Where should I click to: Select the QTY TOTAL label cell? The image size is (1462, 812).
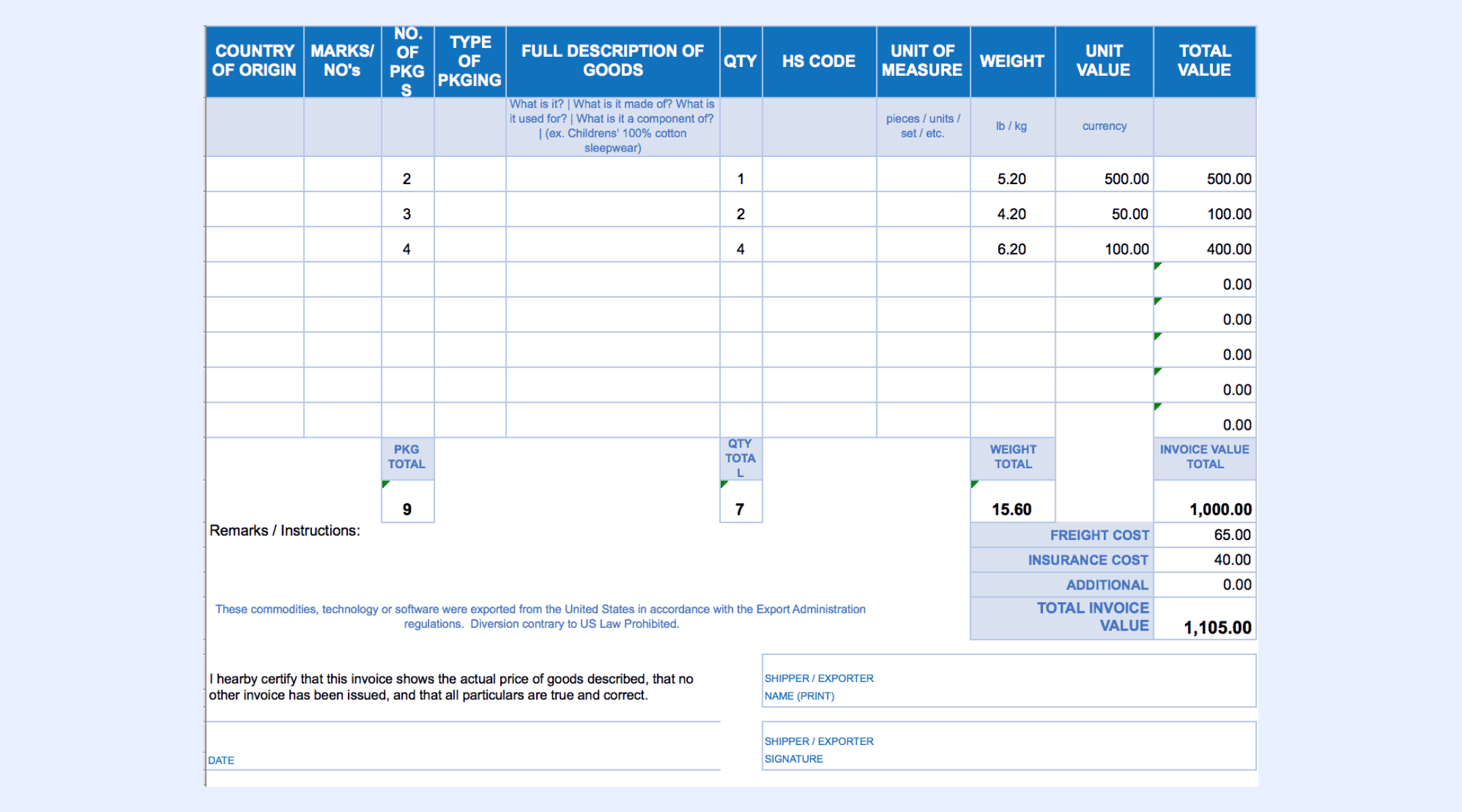(x=740, y=458)
